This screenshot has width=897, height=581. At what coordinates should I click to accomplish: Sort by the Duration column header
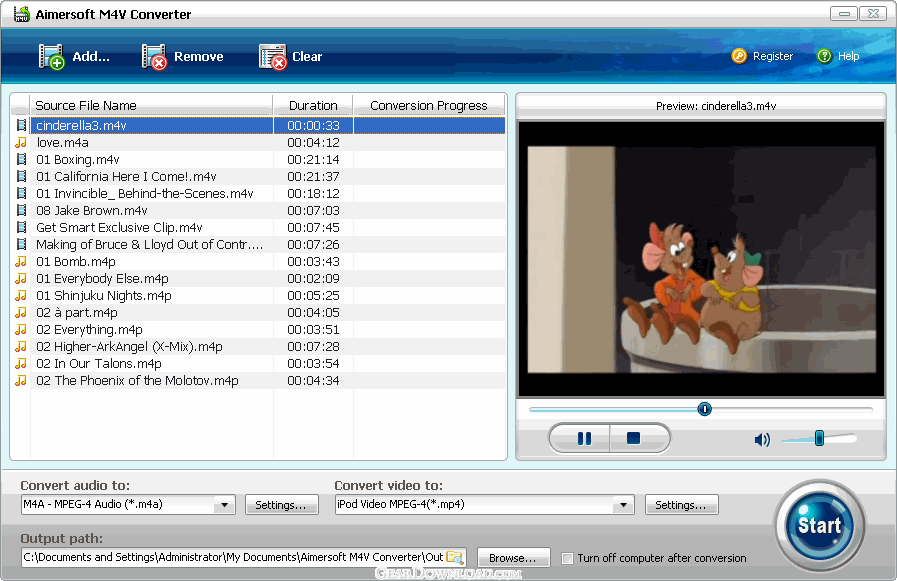pyautogui.click(x=313, y=106)
